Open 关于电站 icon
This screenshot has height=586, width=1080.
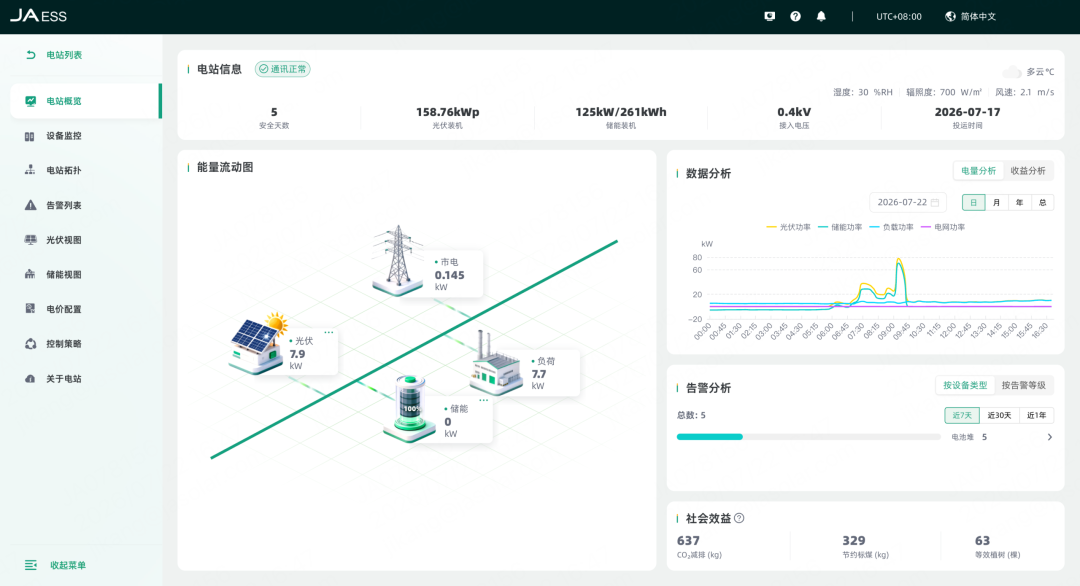coord(30,378)
